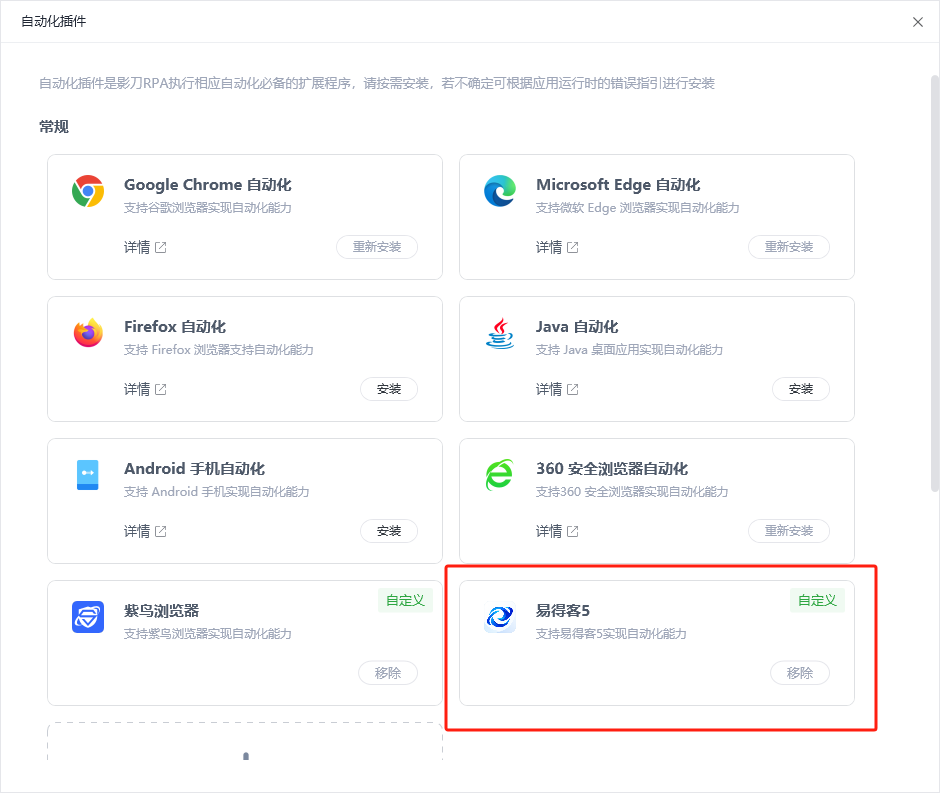This screenshot has width=940, height=793.
Task: Click the Firefox logo icon
Action: tap(88, 333)
